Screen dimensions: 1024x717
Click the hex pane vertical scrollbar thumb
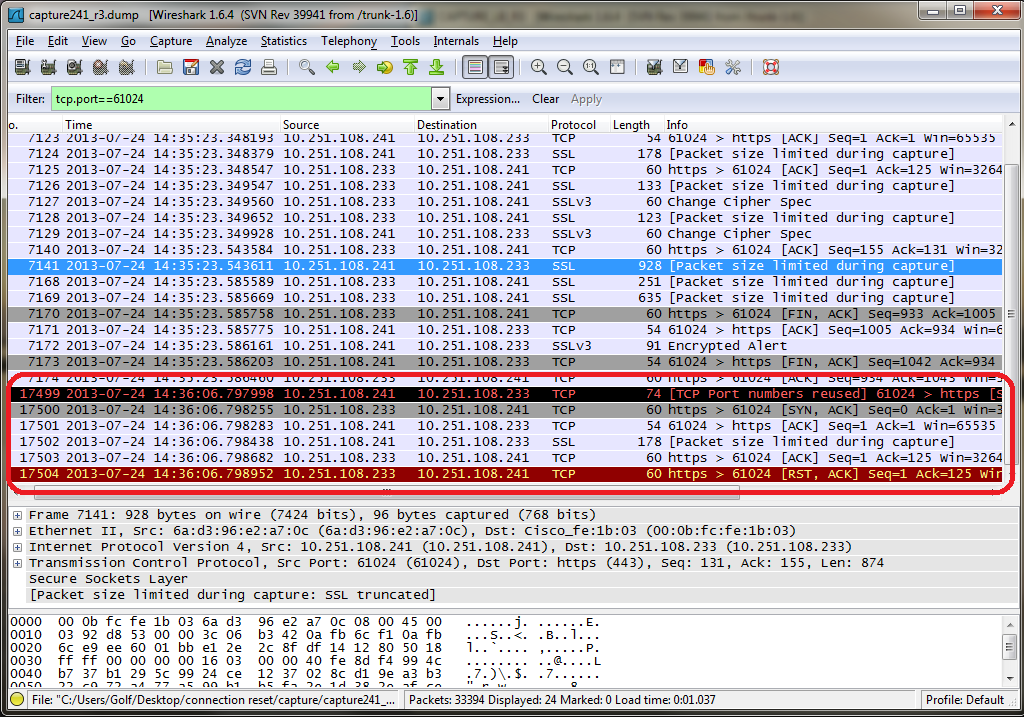(x=1010, y=647)
